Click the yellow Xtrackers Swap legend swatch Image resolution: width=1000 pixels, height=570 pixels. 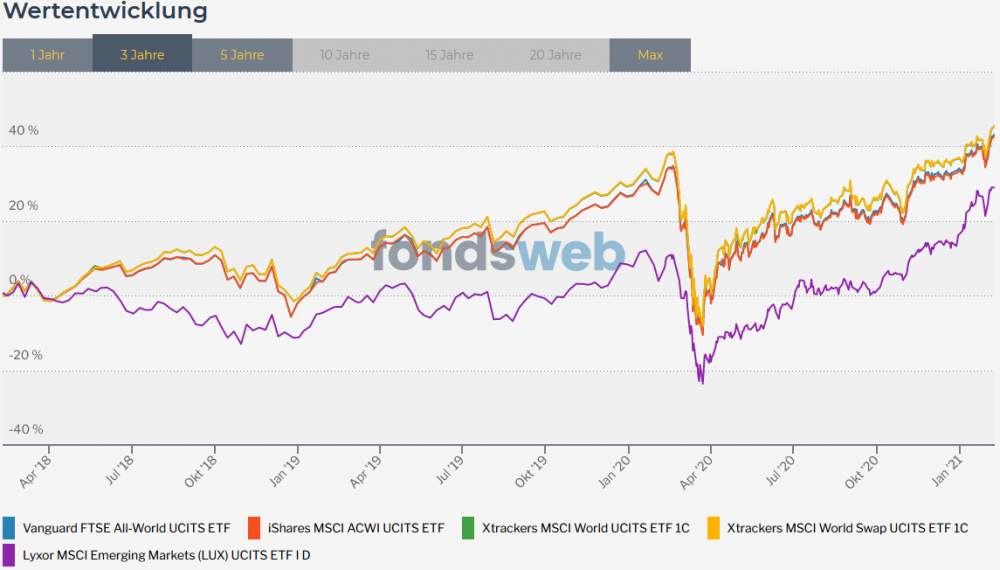coord(713,527)
